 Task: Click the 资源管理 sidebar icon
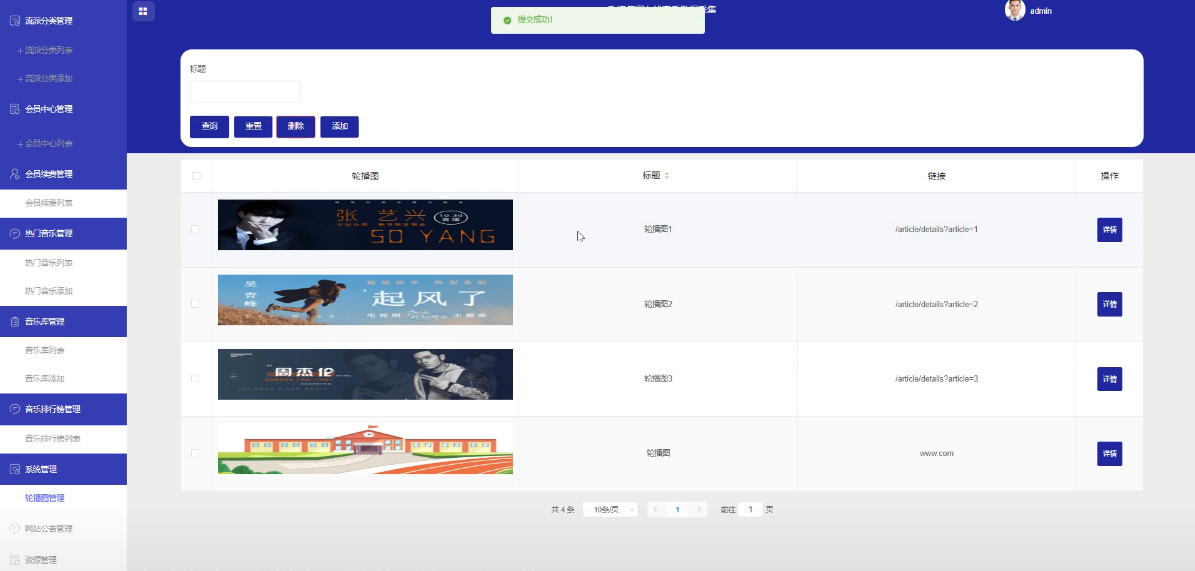[x=14, y=560]
